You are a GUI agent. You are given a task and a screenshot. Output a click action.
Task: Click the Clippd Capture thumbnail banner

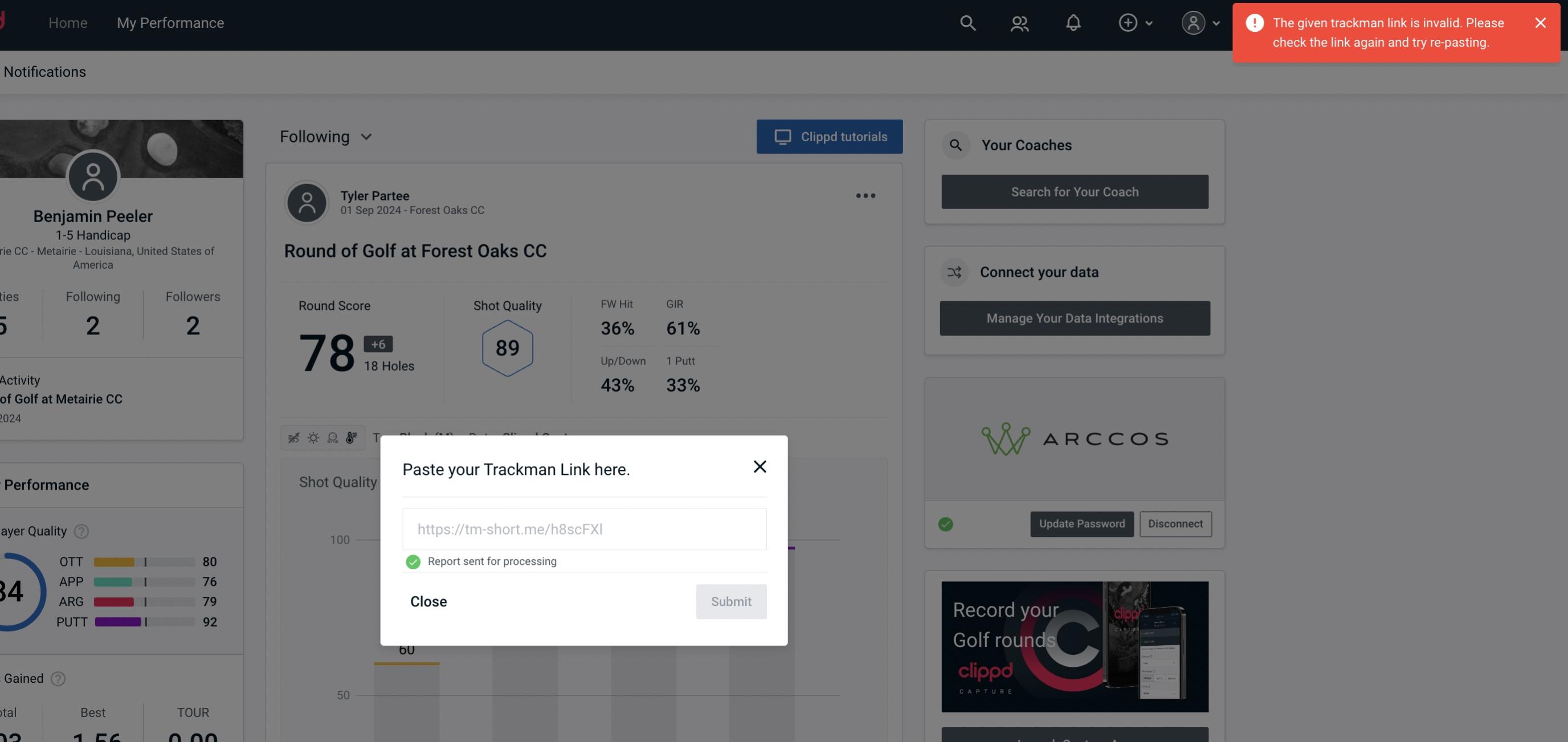click(1075, 646)
